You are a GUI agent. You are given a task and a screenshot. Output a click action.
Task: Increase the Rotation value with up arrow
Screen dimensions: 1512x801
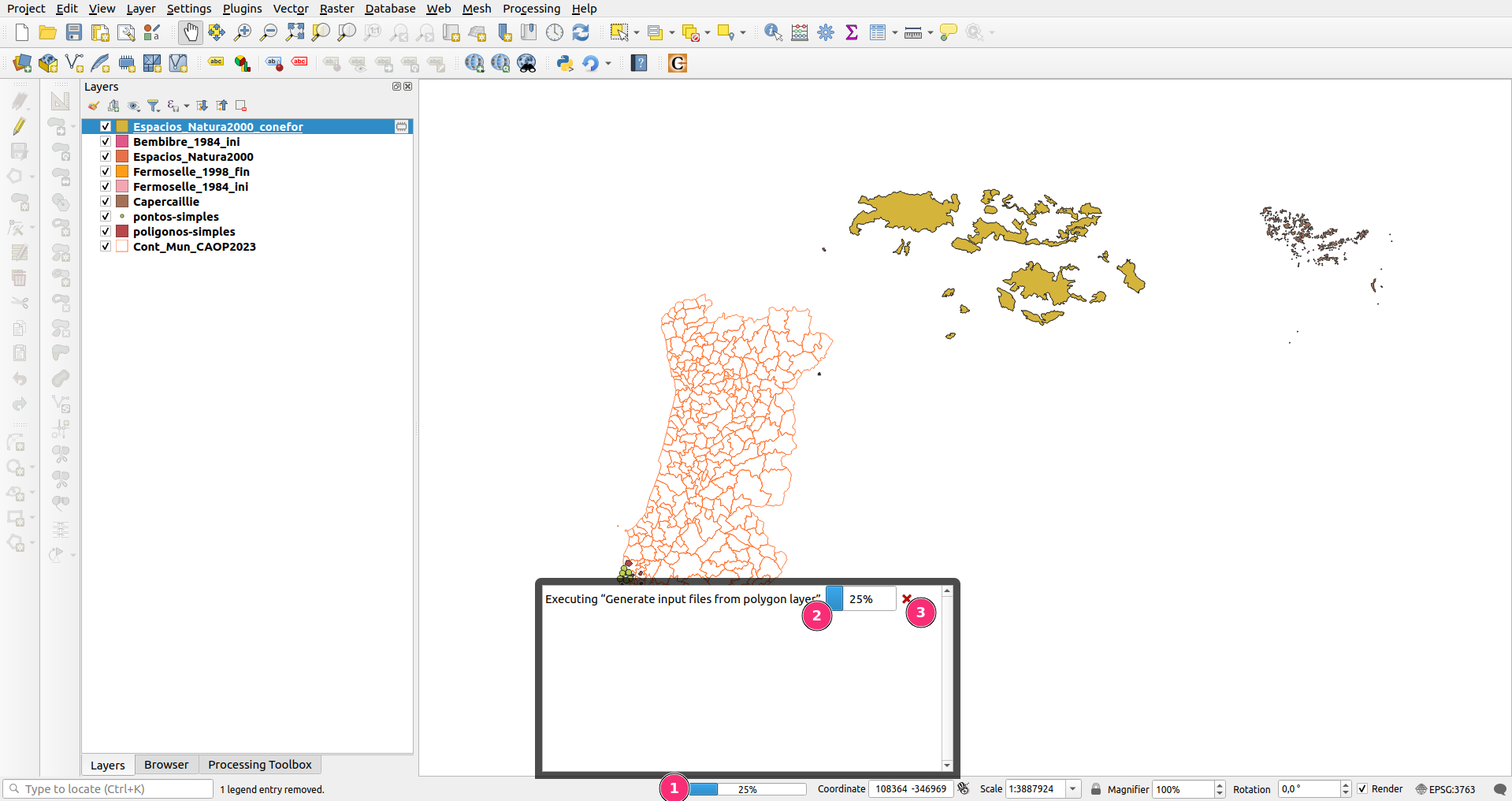tap(1346, 785)
